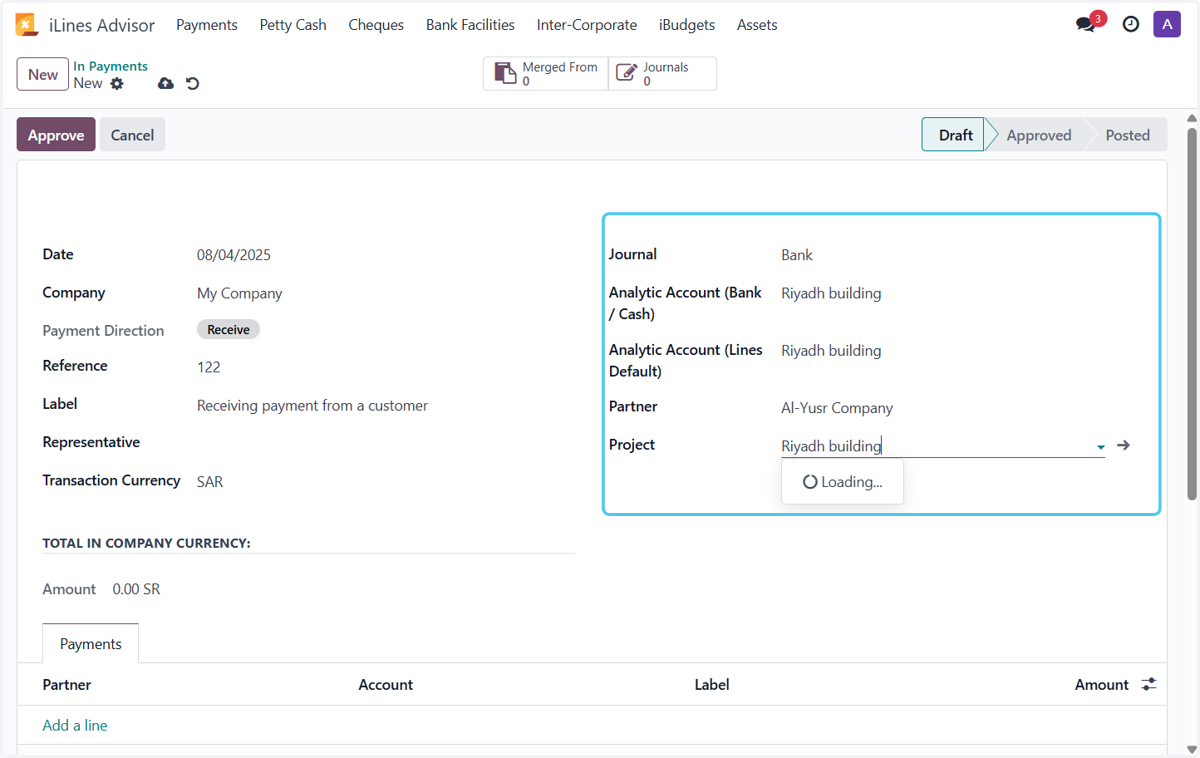Screen dimensions: 1200x758
Task: Expand the Project dropdown arrow
Action: [1100, 447]
